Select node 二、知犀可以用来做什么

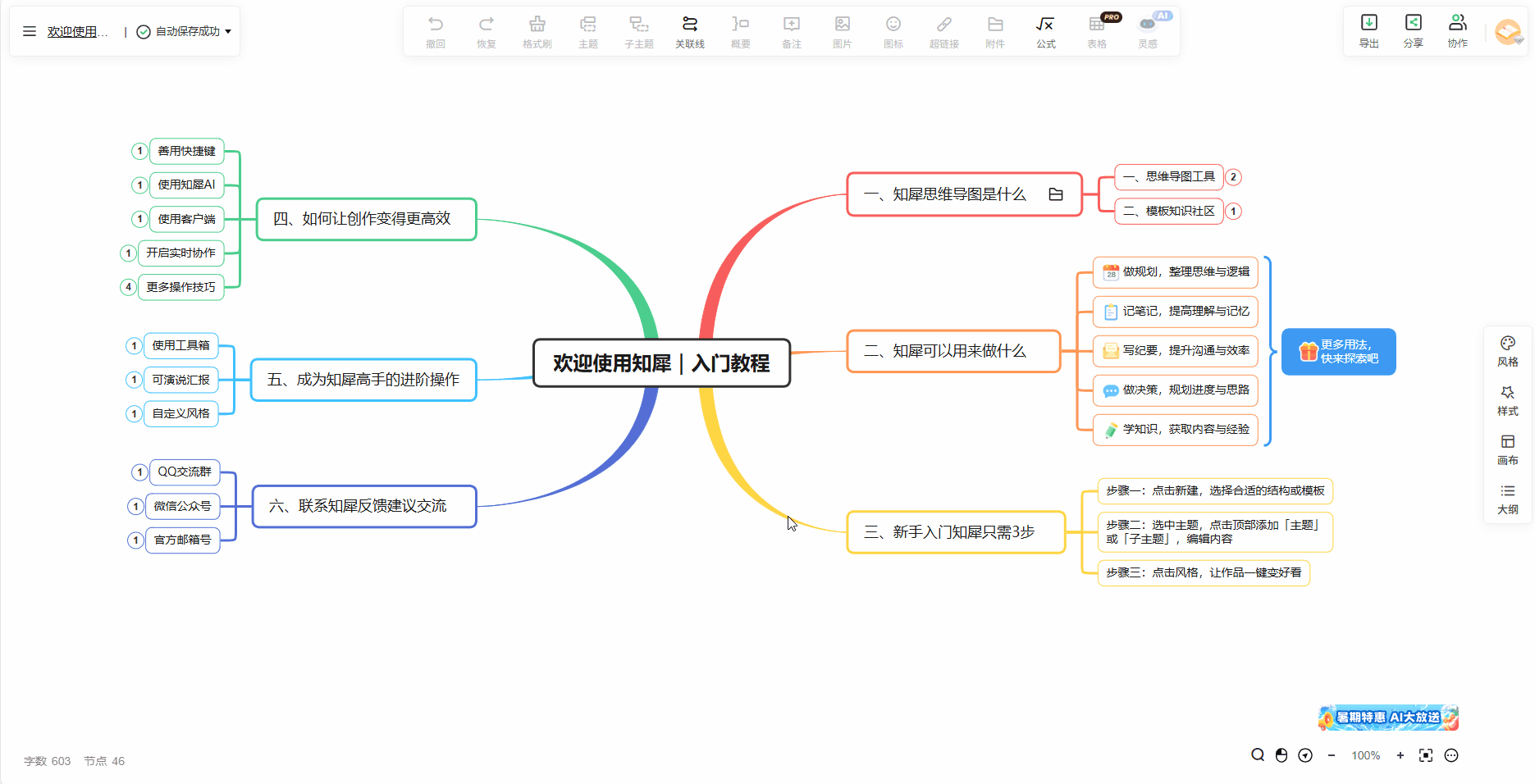(953, 351)
